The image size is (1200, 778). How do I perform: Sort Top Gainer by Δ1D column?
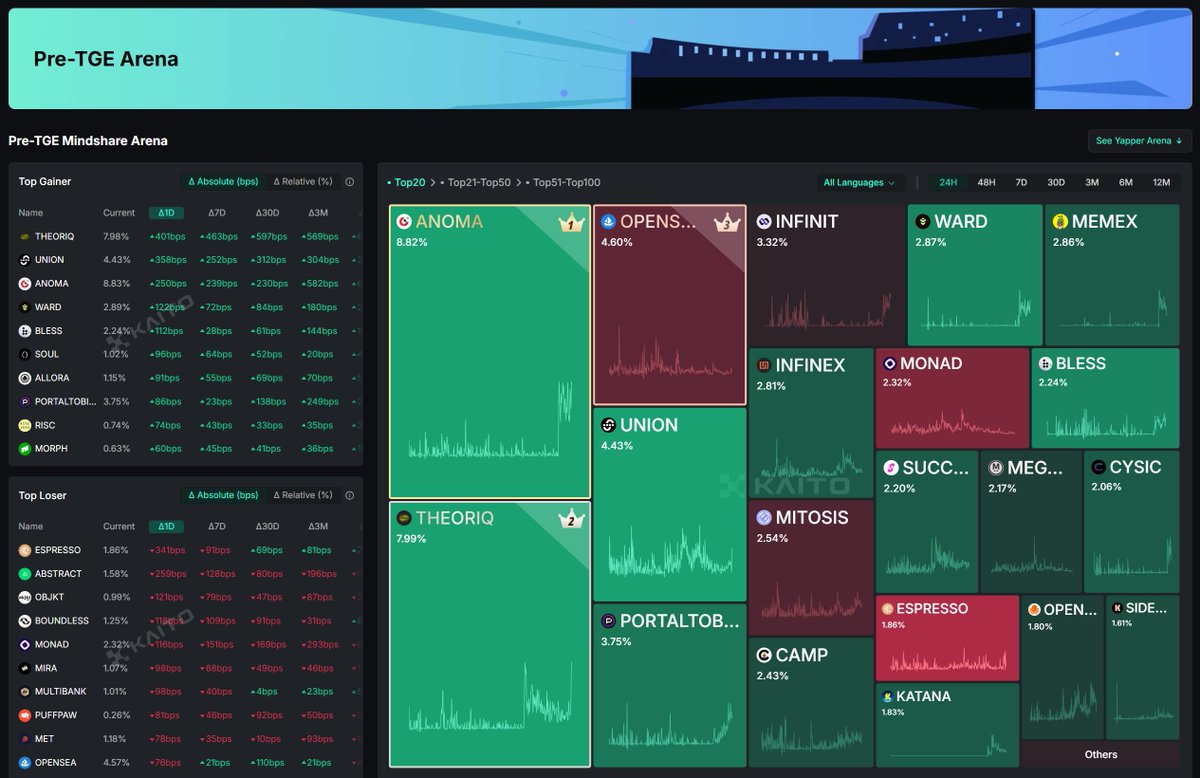coord(166,212)
